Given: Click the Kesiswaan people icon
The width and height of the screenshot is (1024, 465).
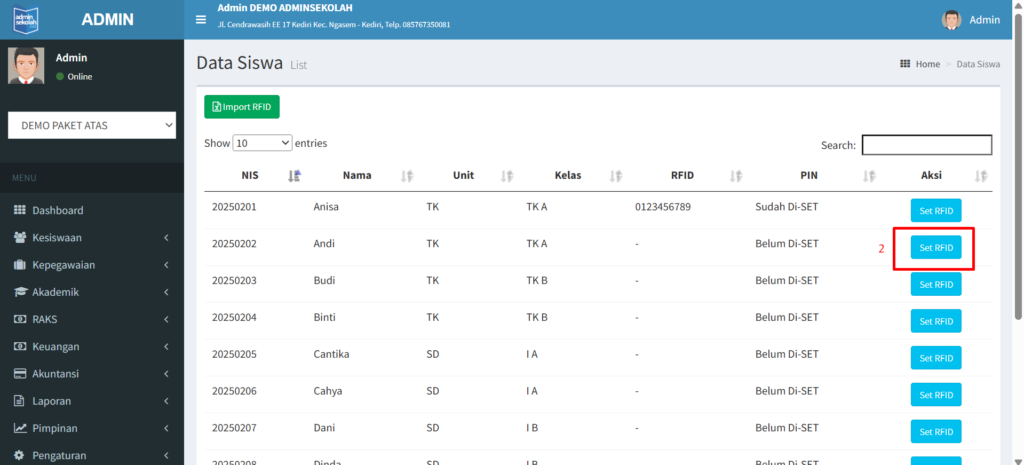Looking at the screenshot, I should [19, 238].
